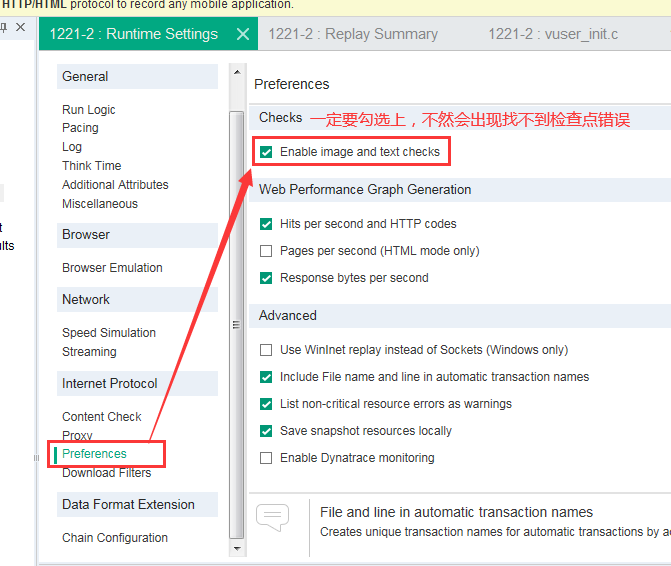Screen dimensions: 671x566
Task: Open Pacing settings
Action: (x=80, y=128)
